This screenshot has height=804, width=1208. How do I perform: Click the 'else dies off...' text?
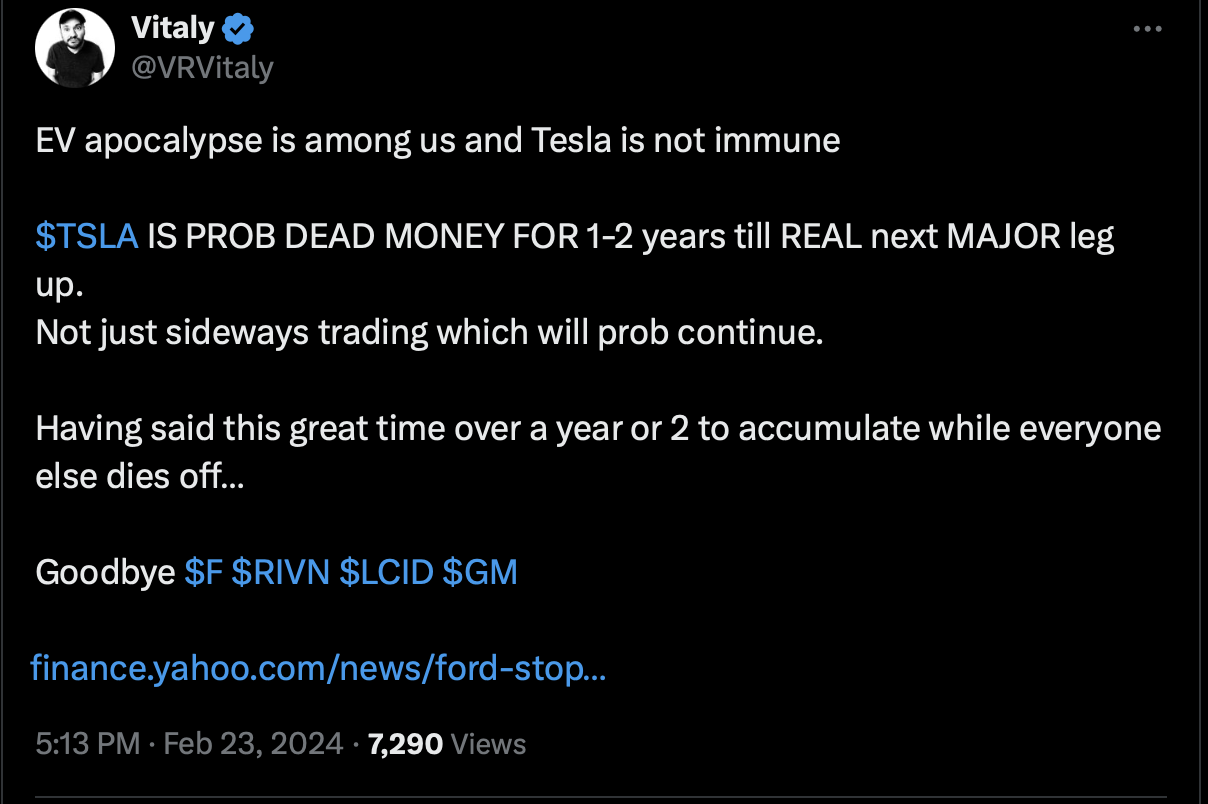coord(139,476)
